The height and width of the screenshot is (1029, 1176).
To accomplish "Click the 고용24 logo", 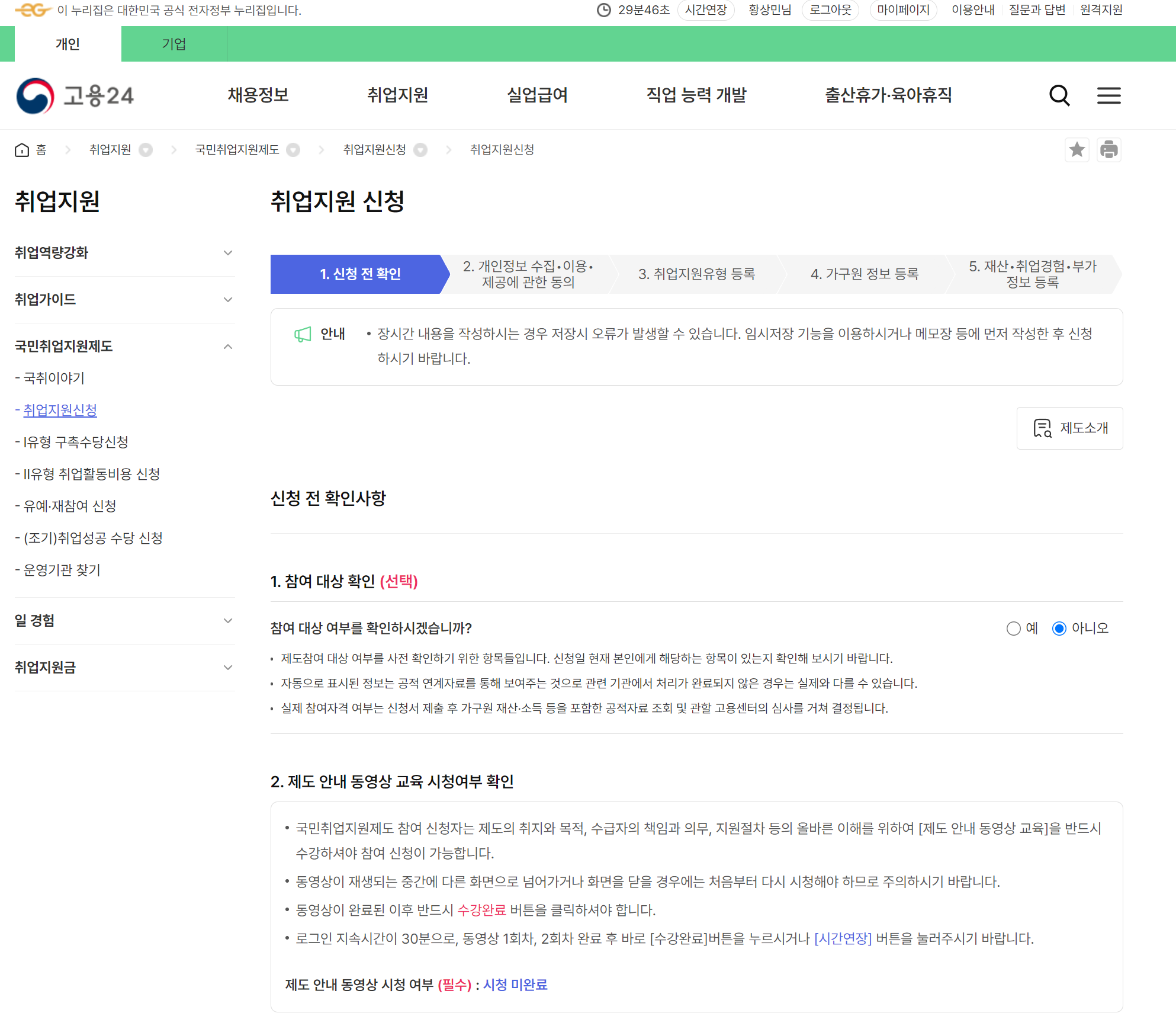I will tap(76, 95).
